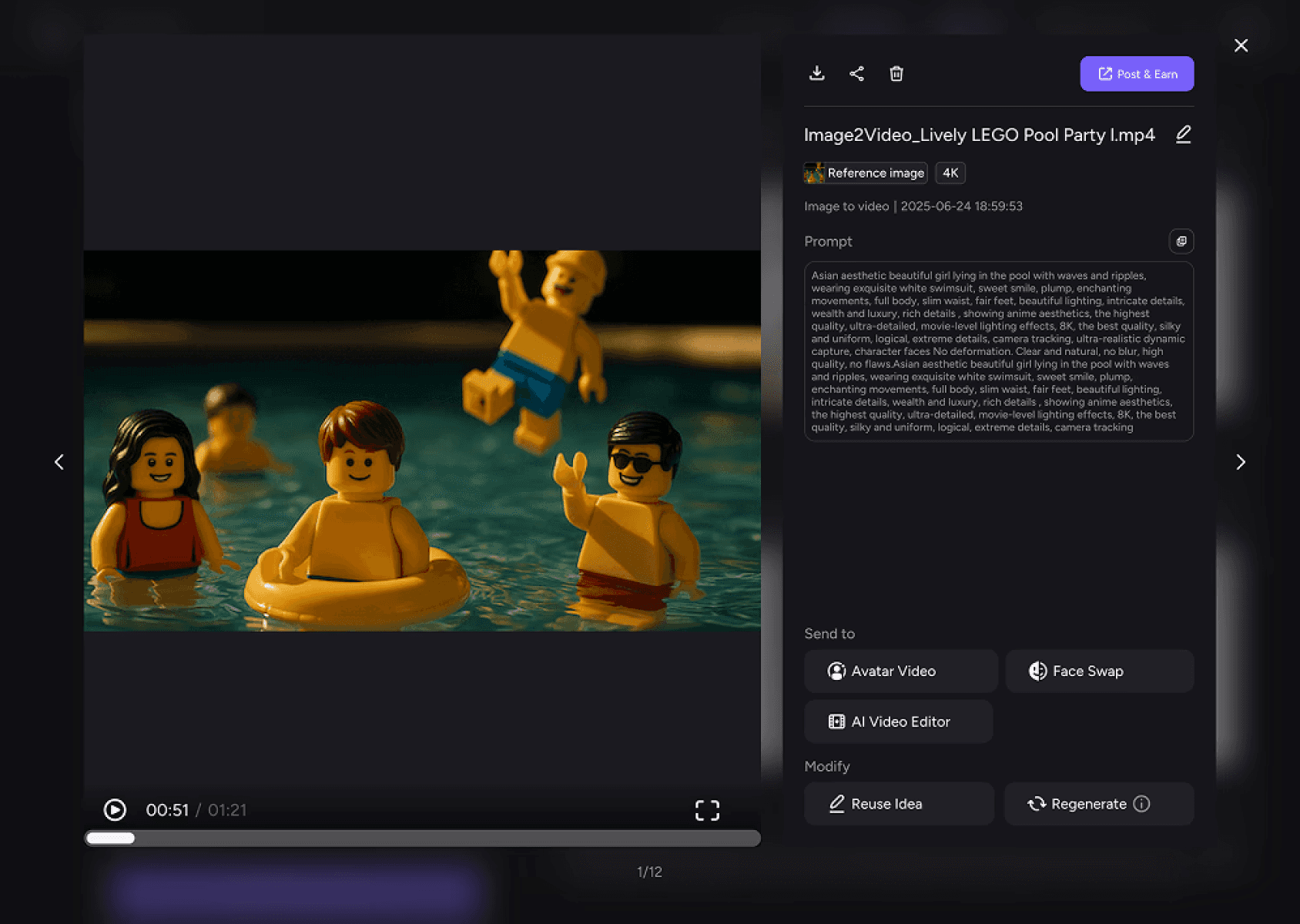
Task: Play the video
Action: pos(115,810)
